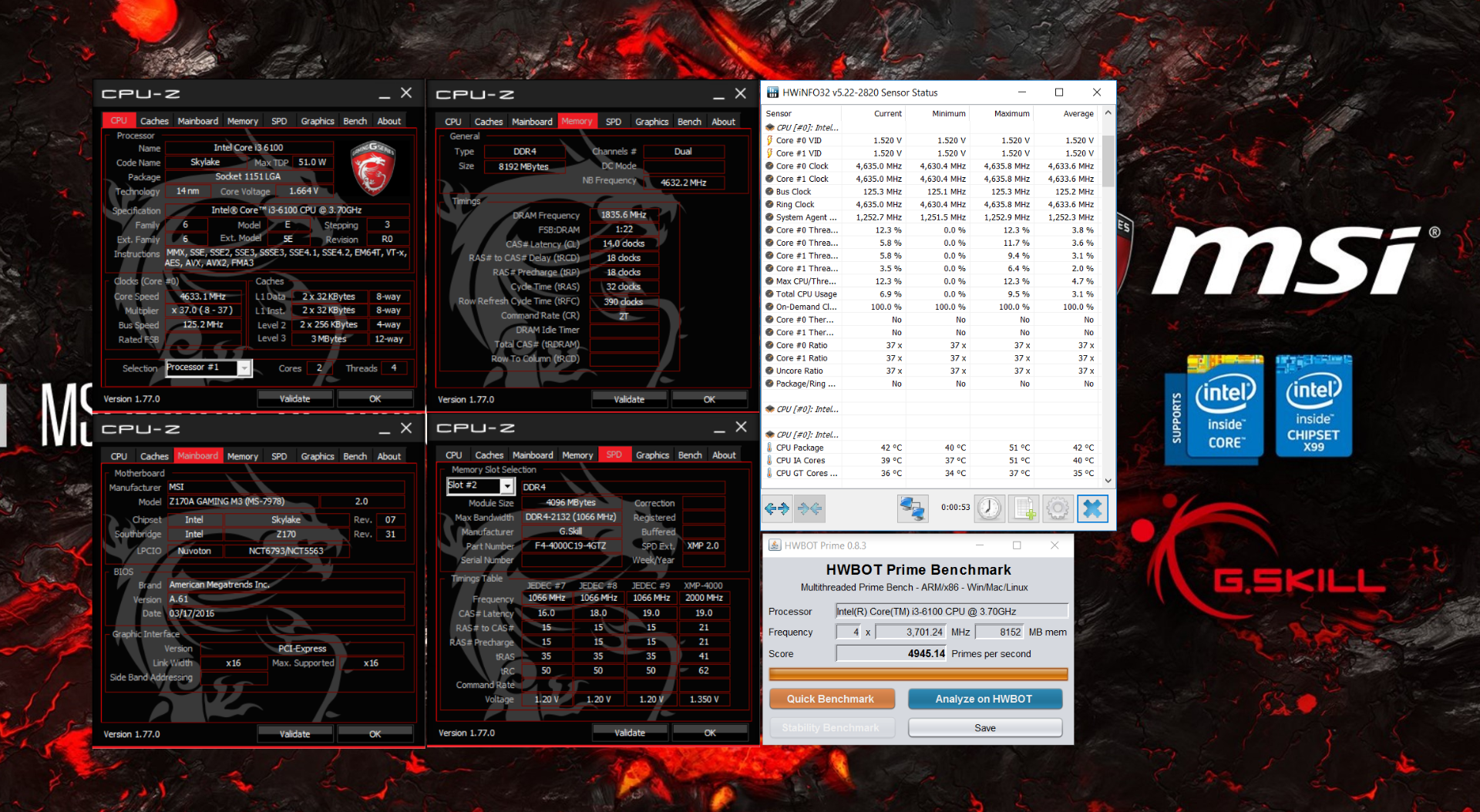The height and width of the screenshot is (812, 1480).
Task: Click the icon beside Total CPU Usage row
Action: [x=769, y=294]
